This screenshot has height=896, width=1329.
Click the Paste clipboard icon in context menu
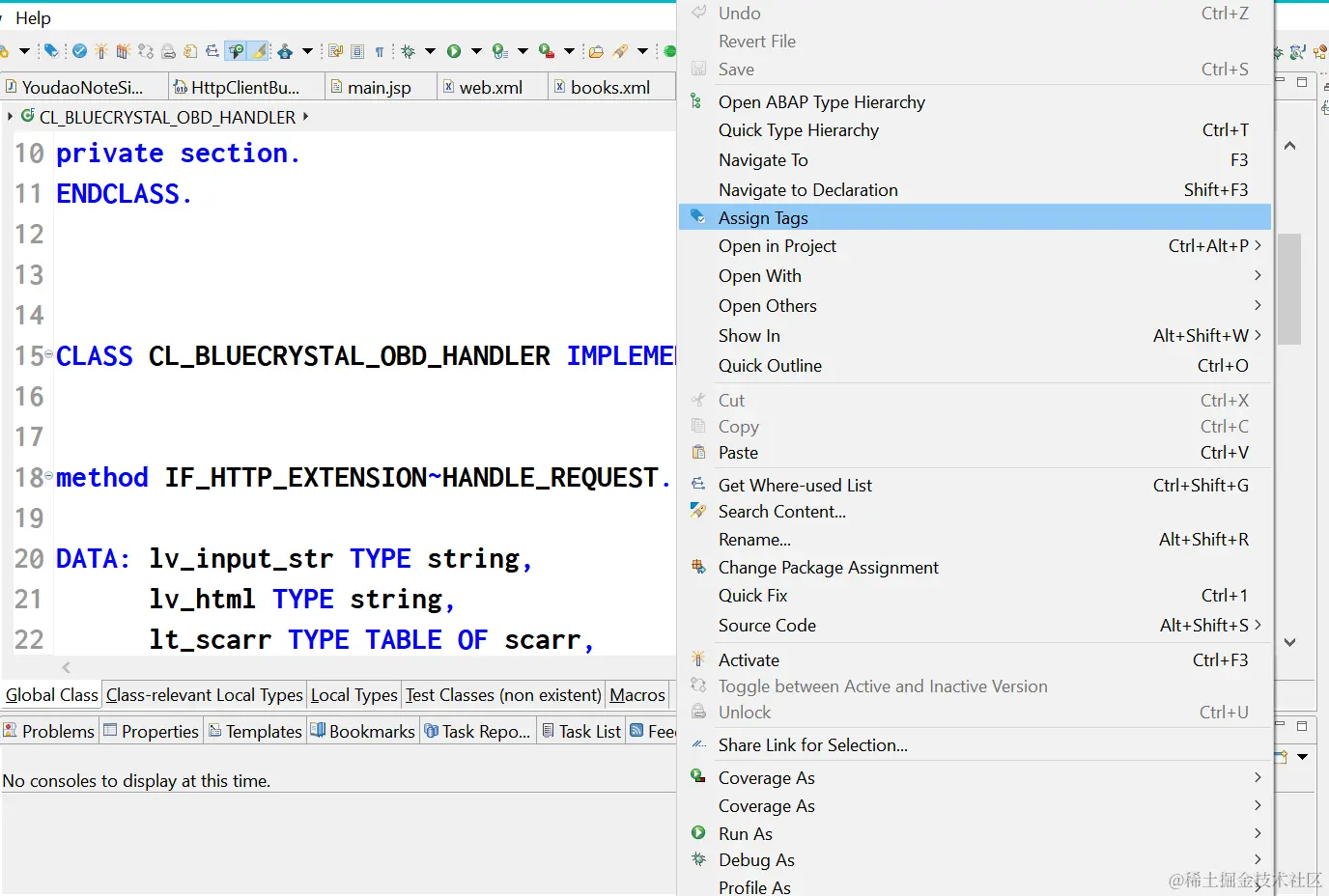click(698, 452)
